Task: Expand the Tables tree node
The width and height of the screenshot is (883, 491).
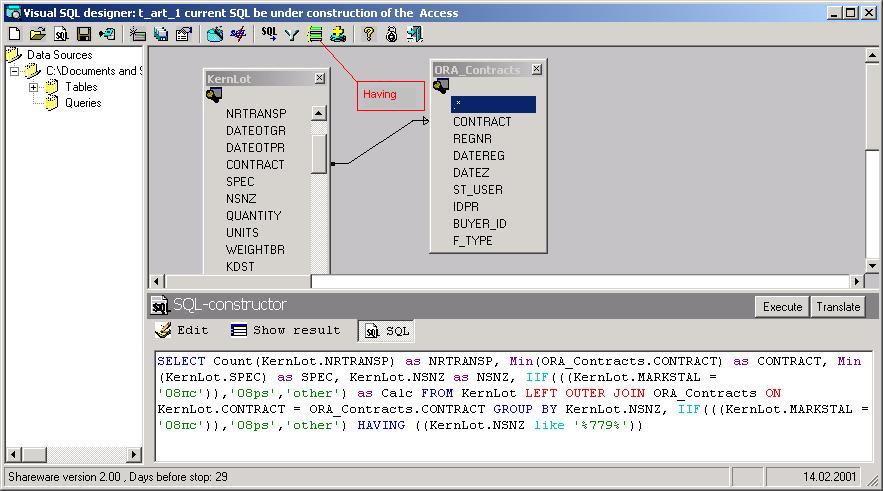Action: coord(33,87)
